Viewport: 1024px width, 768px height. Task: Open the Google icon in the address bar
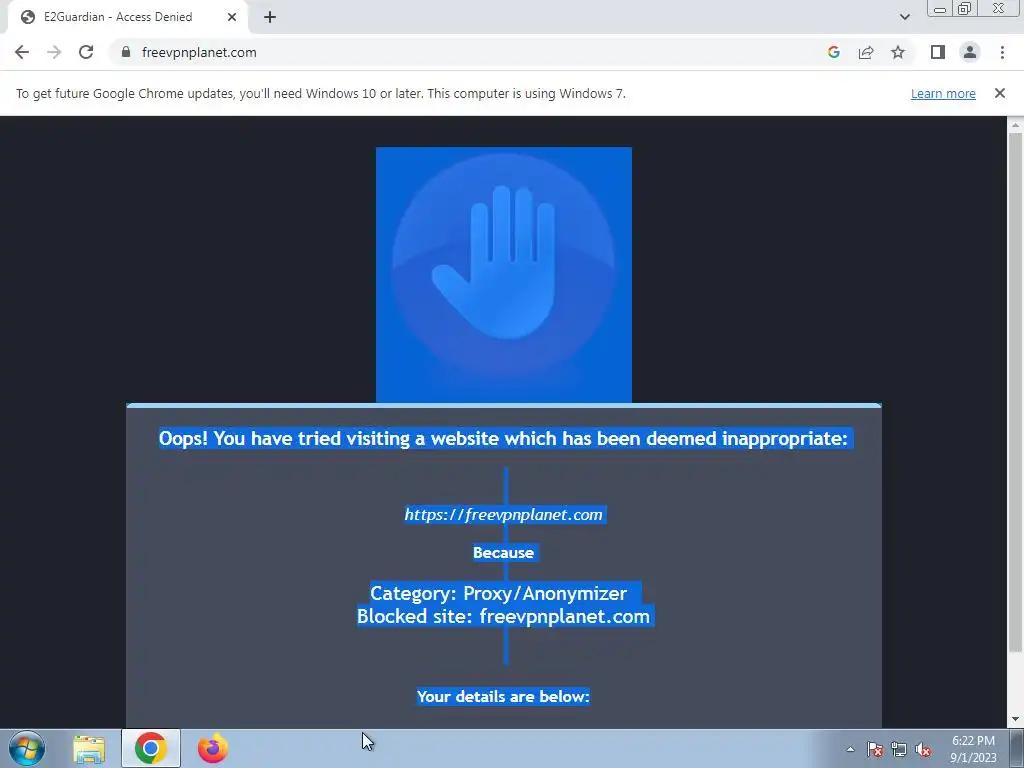[833, 52]
